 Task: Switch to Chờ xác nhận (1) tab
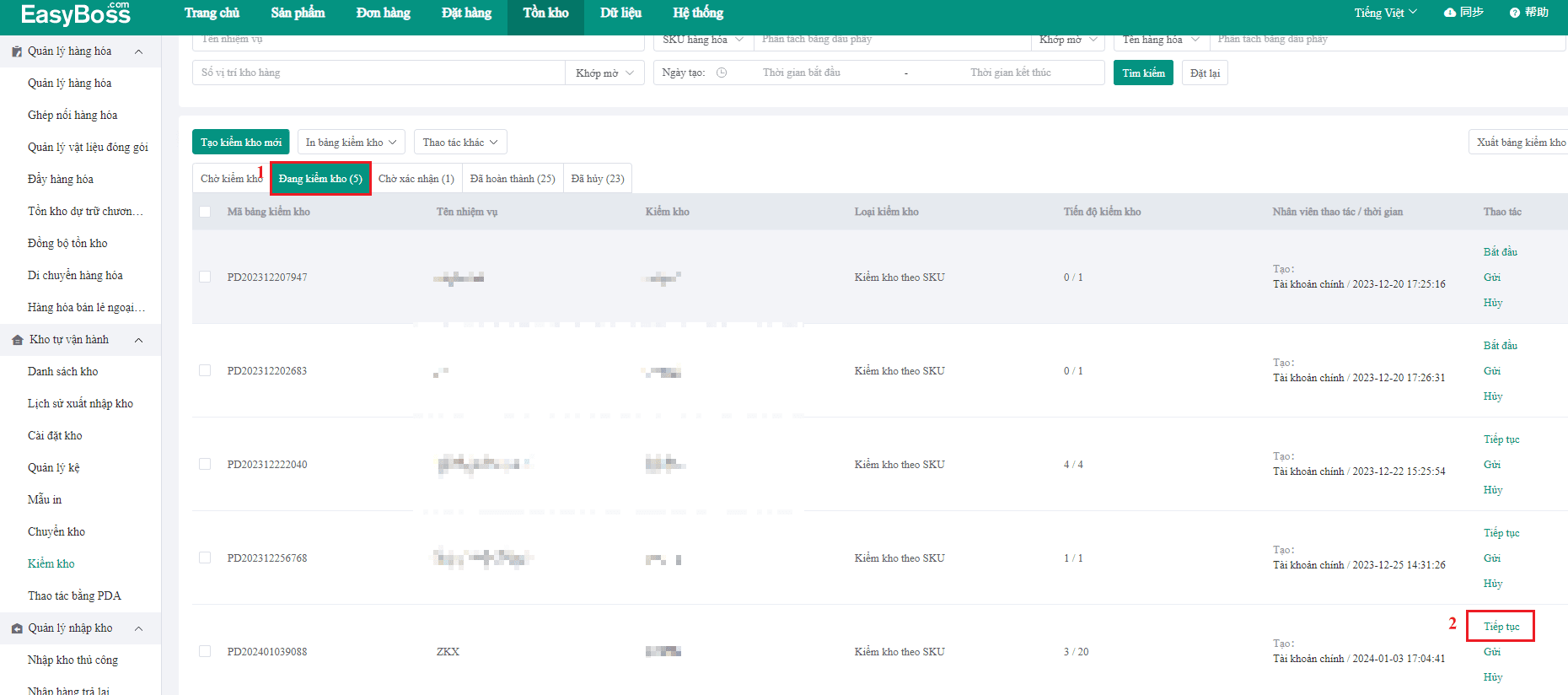click(x=416, y=179)
